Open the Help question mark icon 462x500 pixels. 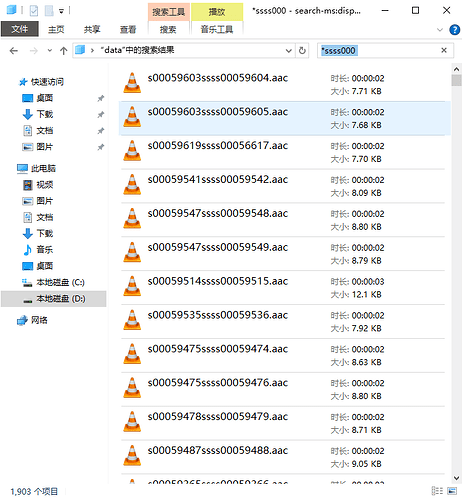[x=455, y=30]
